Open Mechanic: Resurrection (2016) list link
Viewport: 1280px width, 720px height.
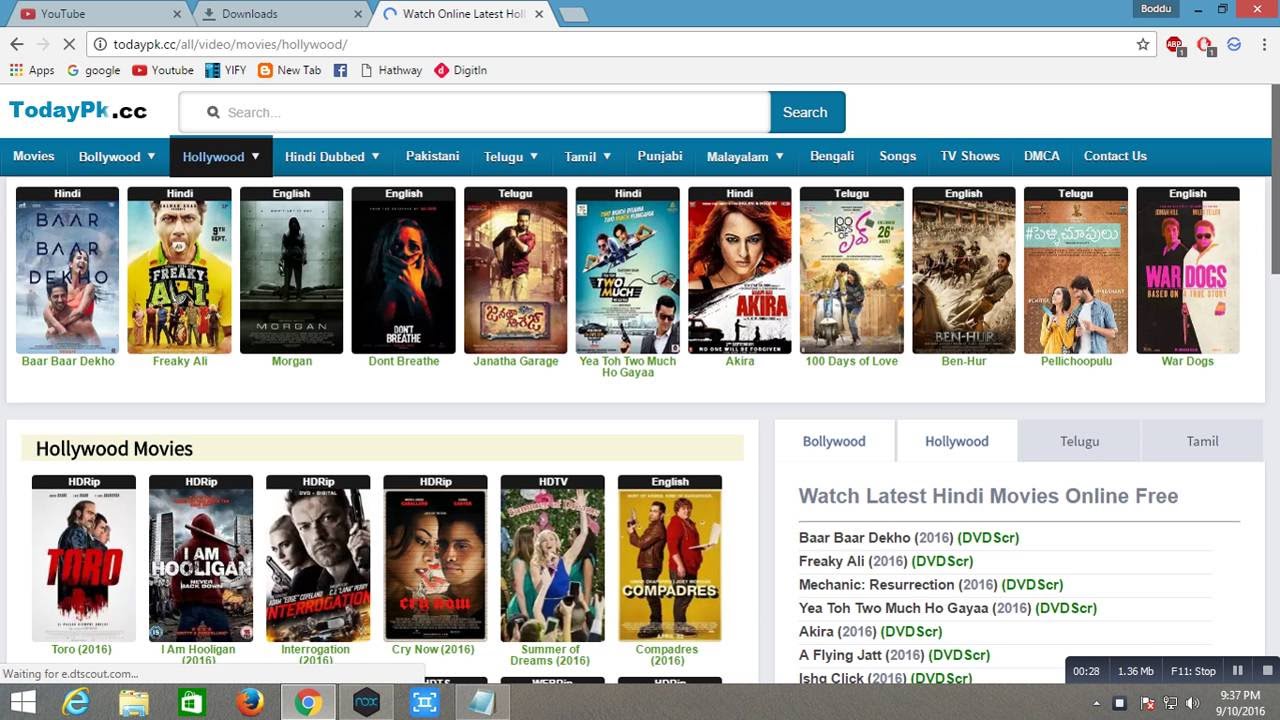pyautogui.click(x=931, y=585)
